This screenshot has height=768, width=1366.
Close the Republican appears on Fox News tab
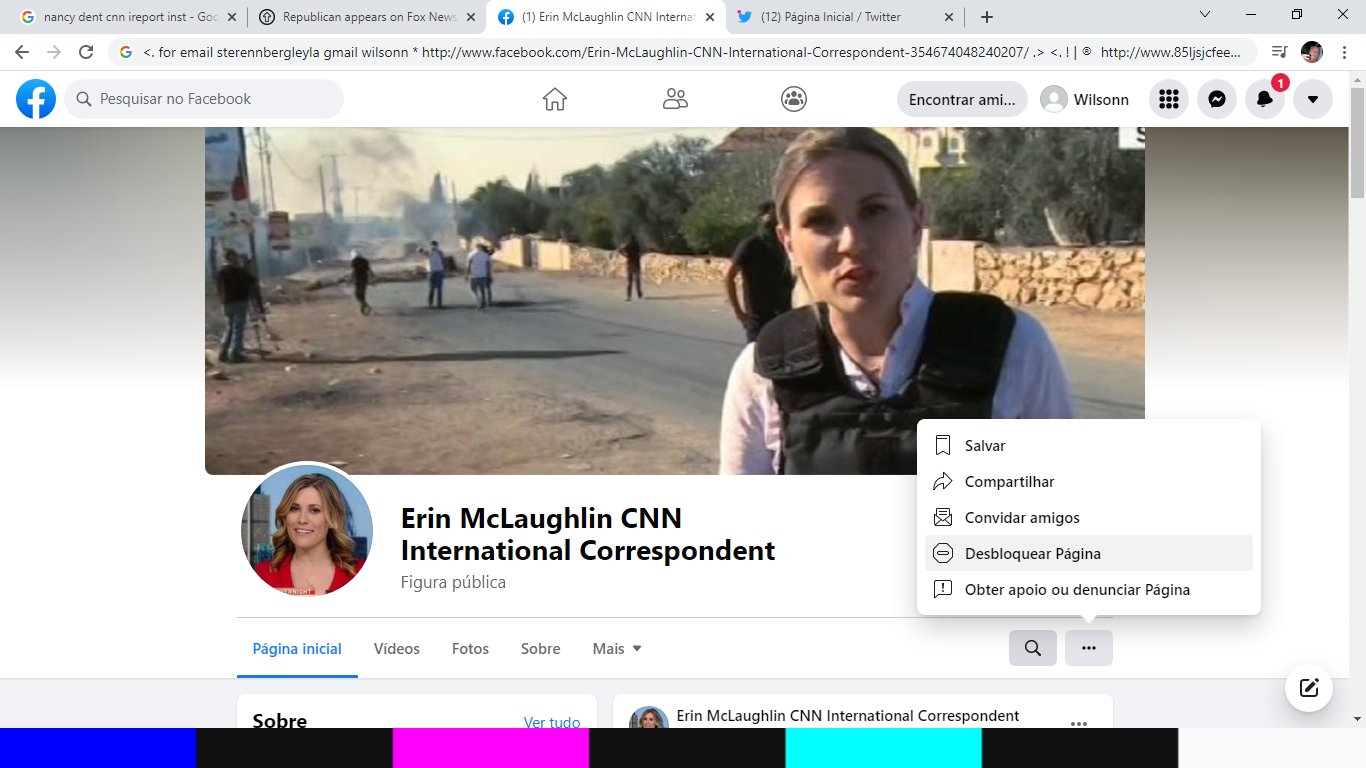point(470,17)
